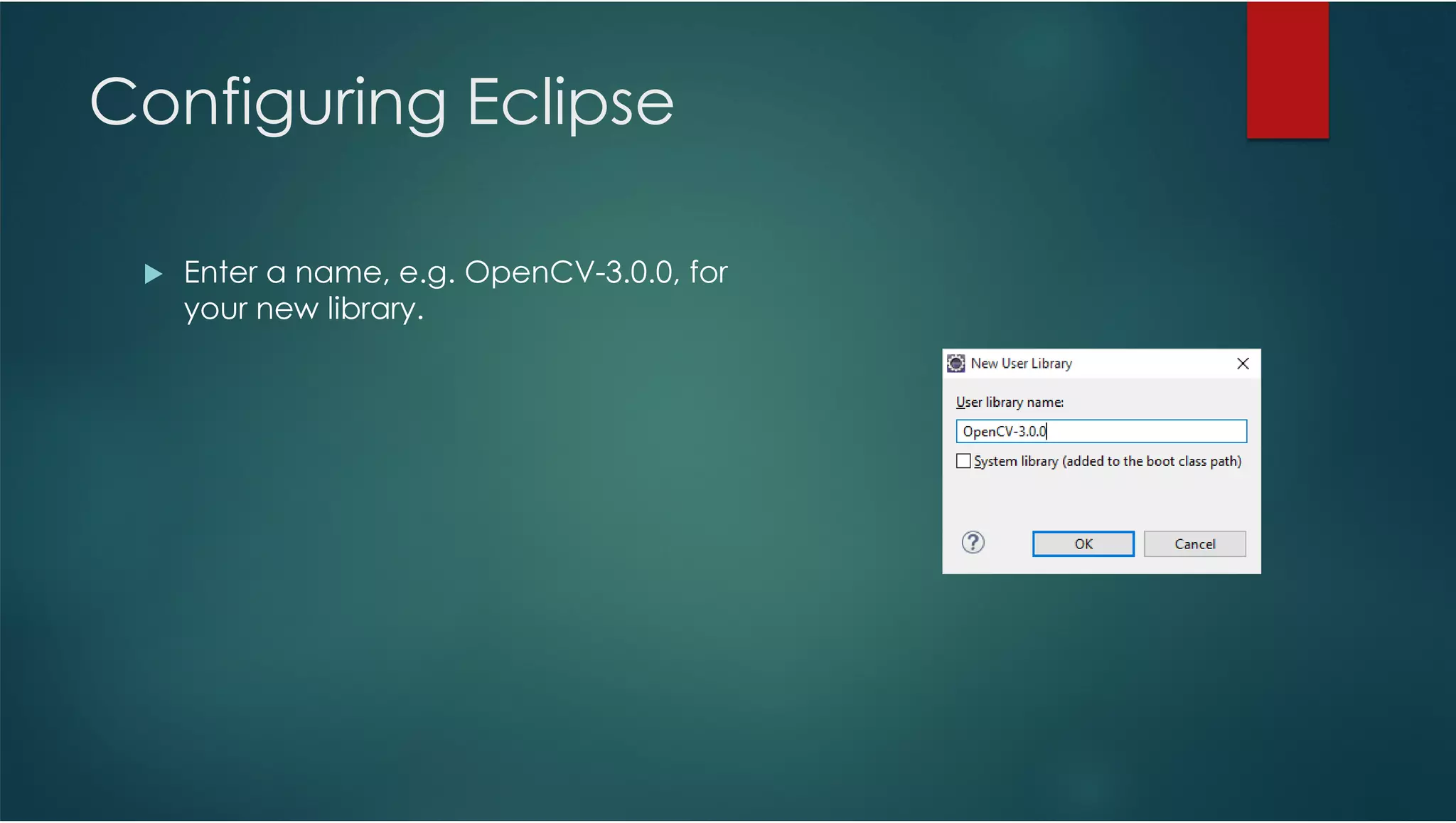
Task: Confirm the library name with OK
Action: click(x=1083, y=544)
